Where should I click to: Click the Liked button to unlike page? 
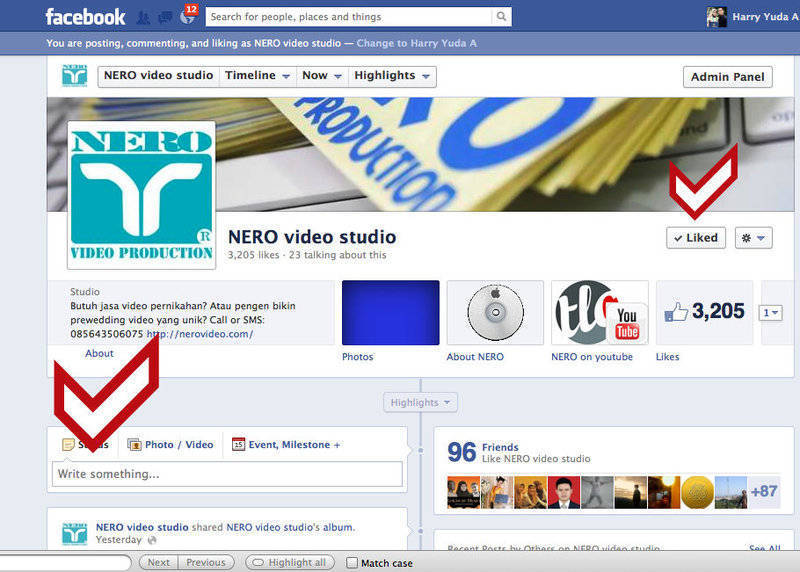click(696, 238)
